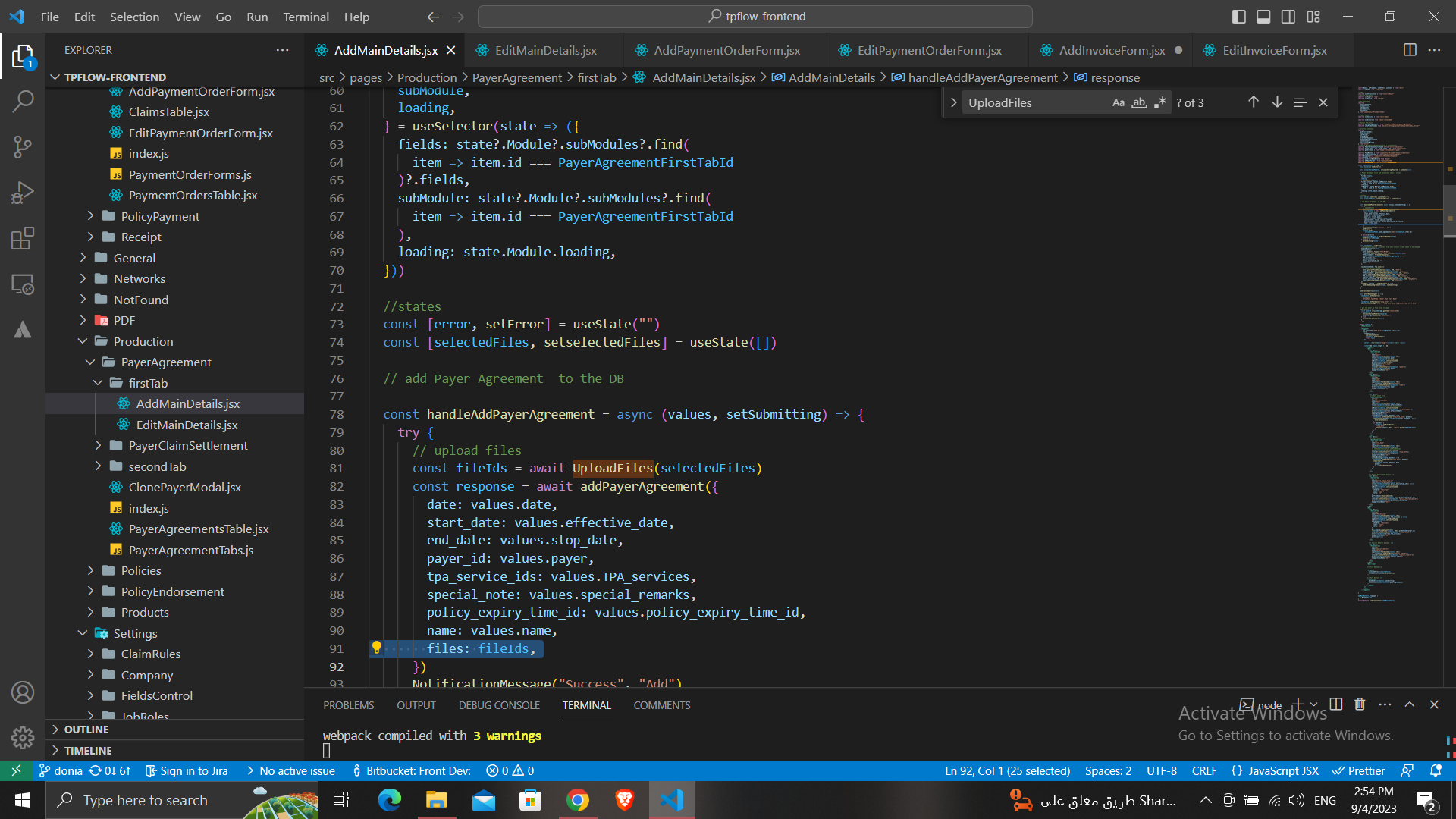
Task: Split the editor right
Action: tap(1409, 50)
